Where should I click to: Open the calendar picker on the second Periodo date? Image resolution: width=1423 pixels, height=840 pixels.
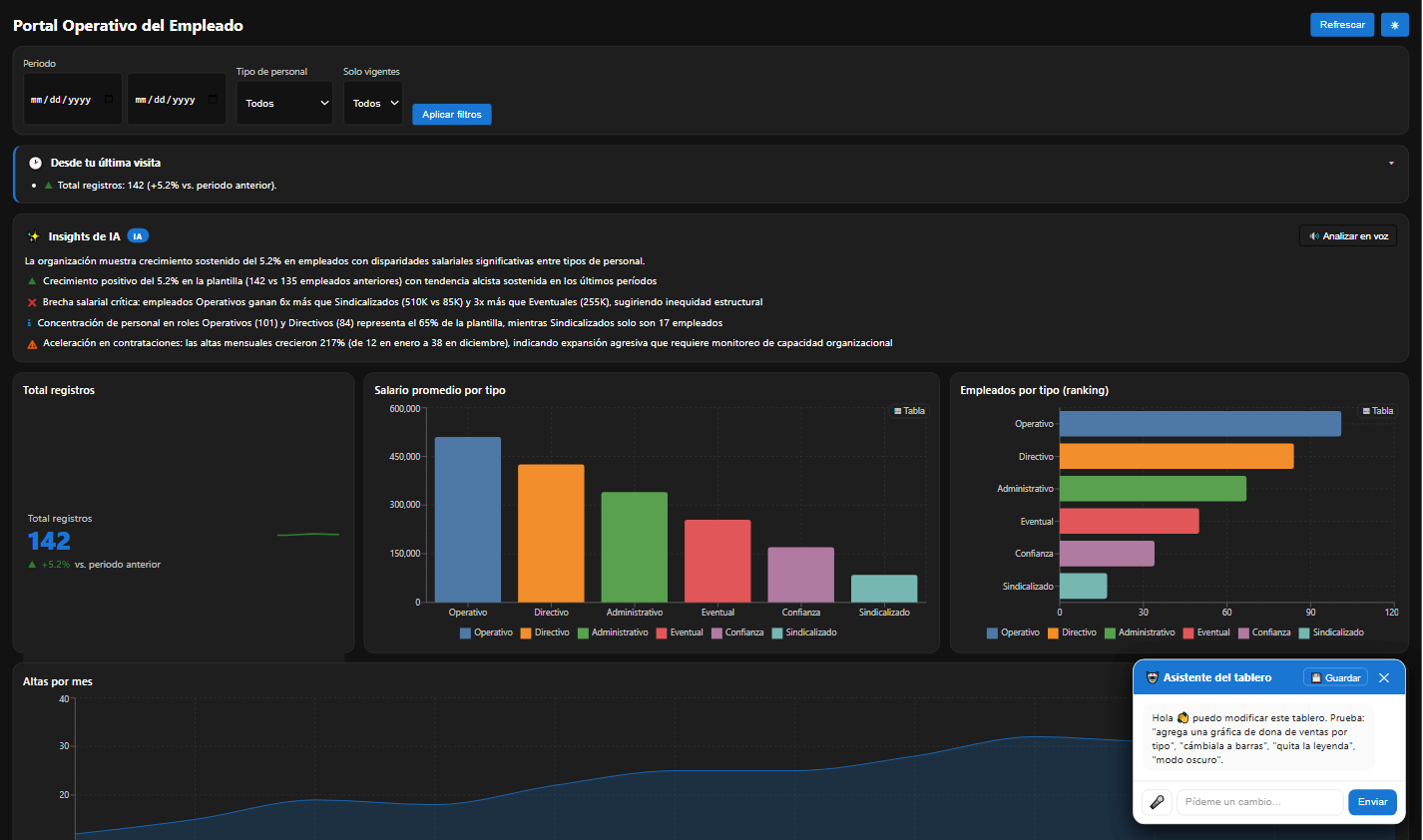(213, 100)
